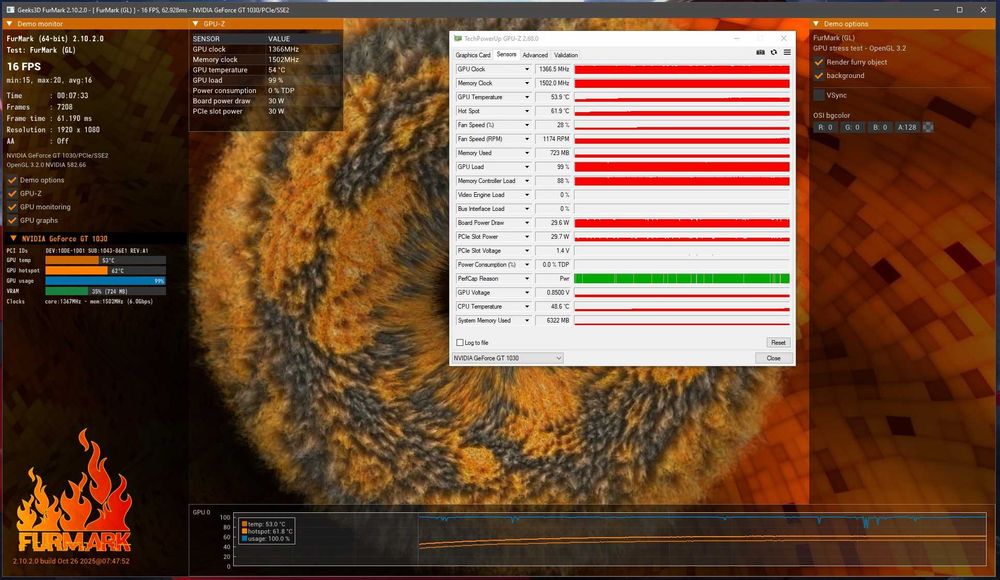Click the GPU-Z screenshot camera icon
Image resolution: width=1000 pixels, height=580 pixels.
tap(760, 52)
